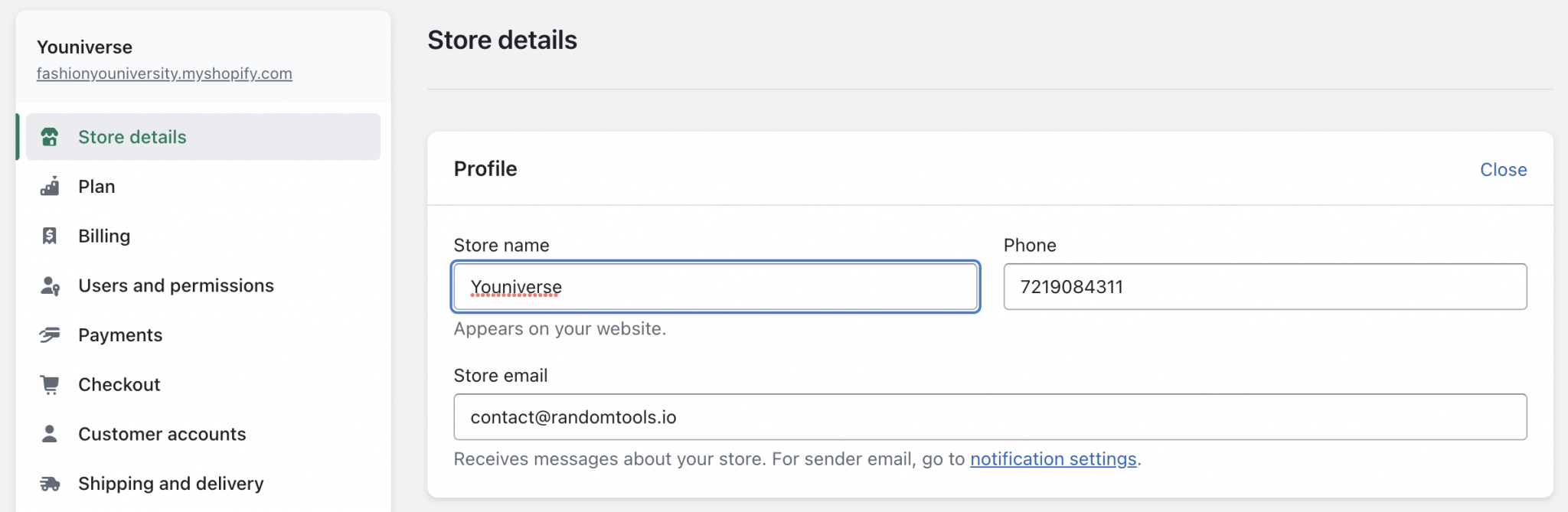
Task: Select Checkout in the sidebar
Action: click(x=119, y=384)
